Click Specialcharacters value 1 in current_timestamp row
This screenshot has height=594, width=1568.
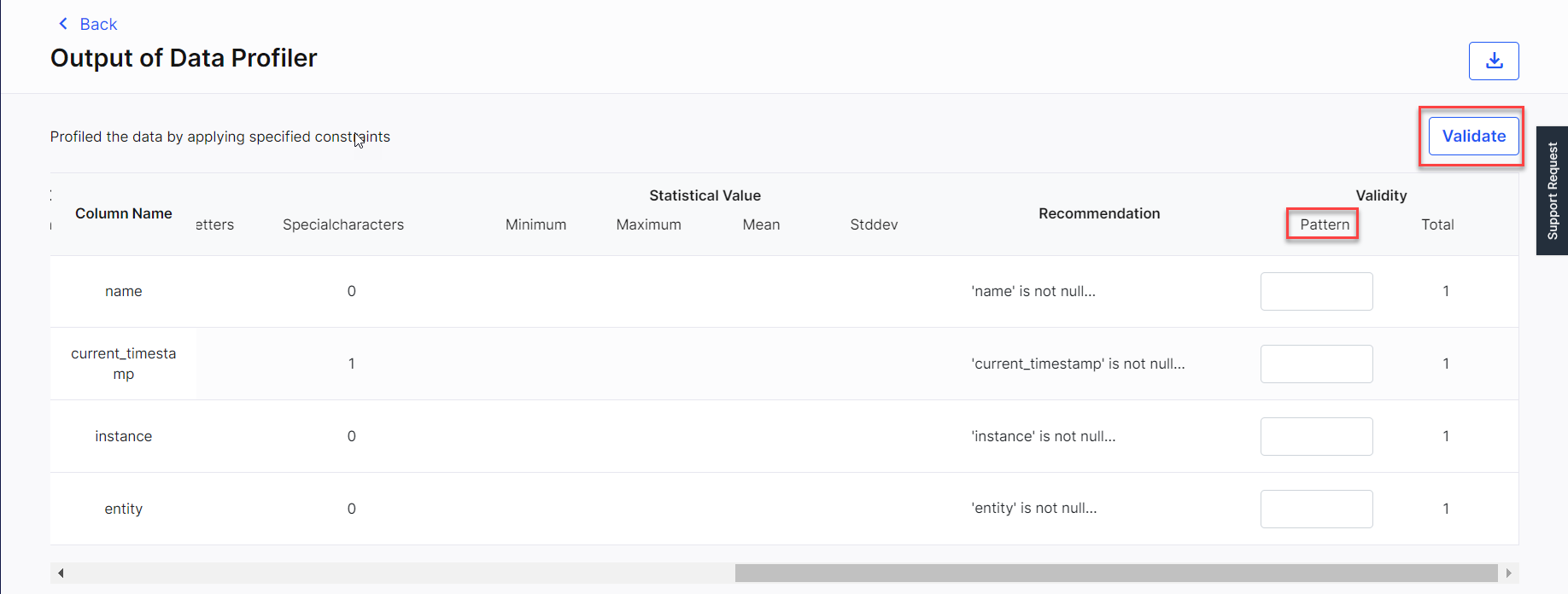click(351, 364)
